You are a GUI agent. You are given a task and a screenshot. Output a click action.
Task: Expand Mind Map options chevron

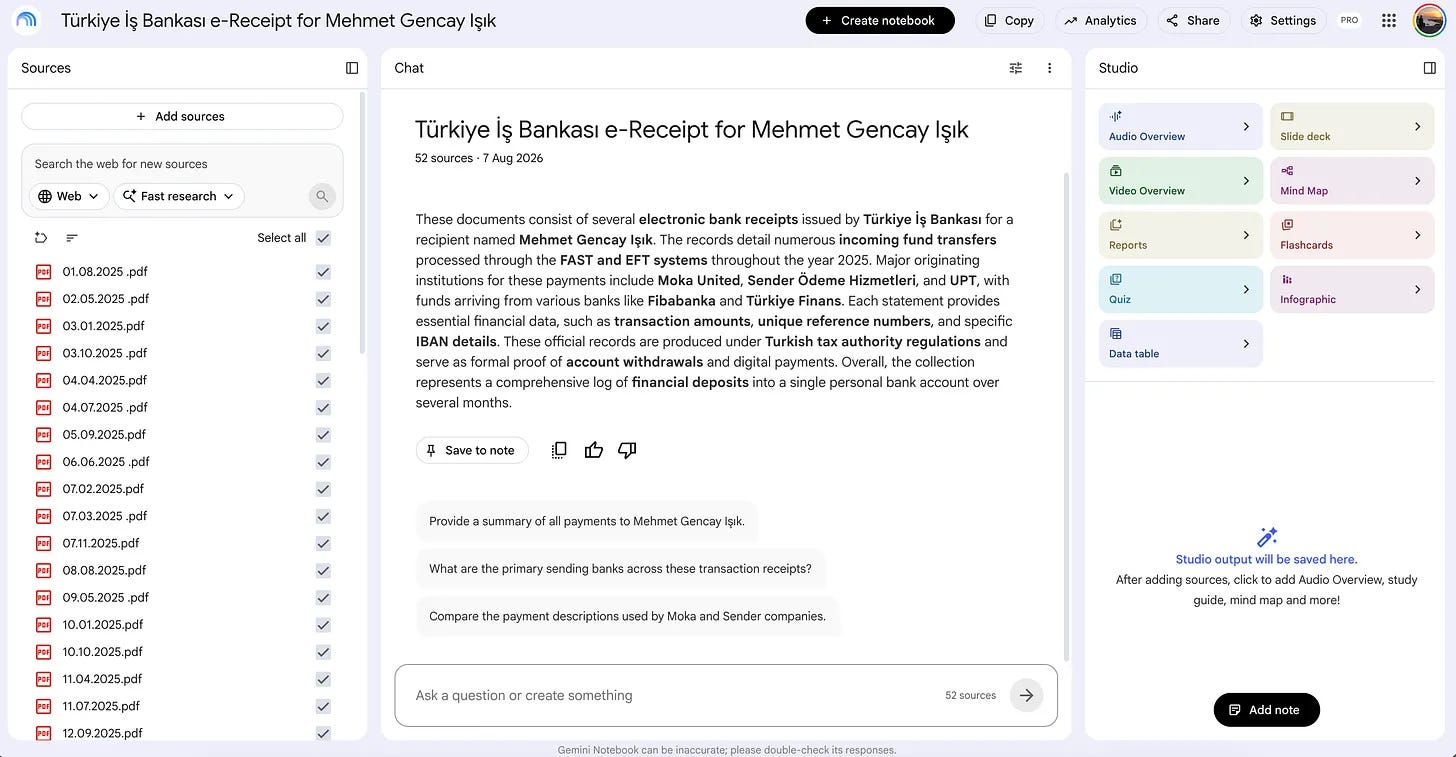click(x=1418, y=180)
